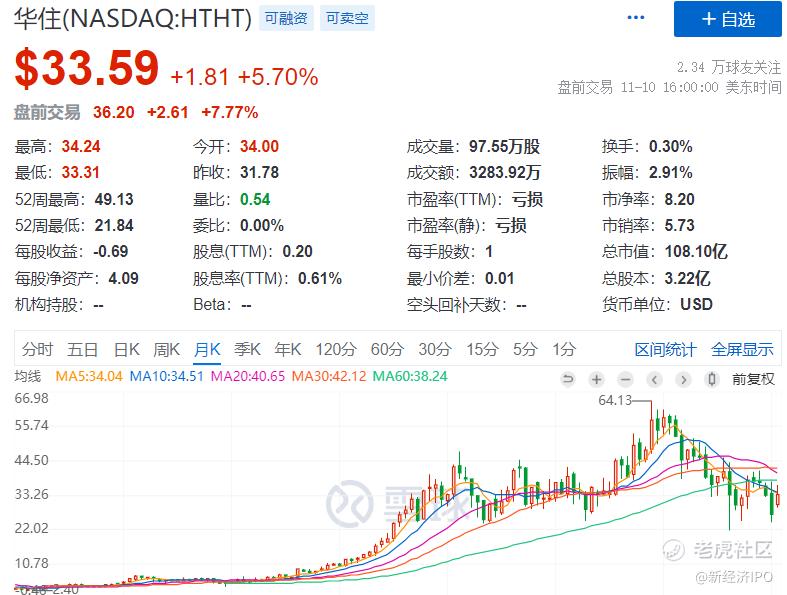The width and height of the screenshot is (787, 595).
Task: Click the 2.34 万球友关注 followers text
Action: click(x=729, y=67)
